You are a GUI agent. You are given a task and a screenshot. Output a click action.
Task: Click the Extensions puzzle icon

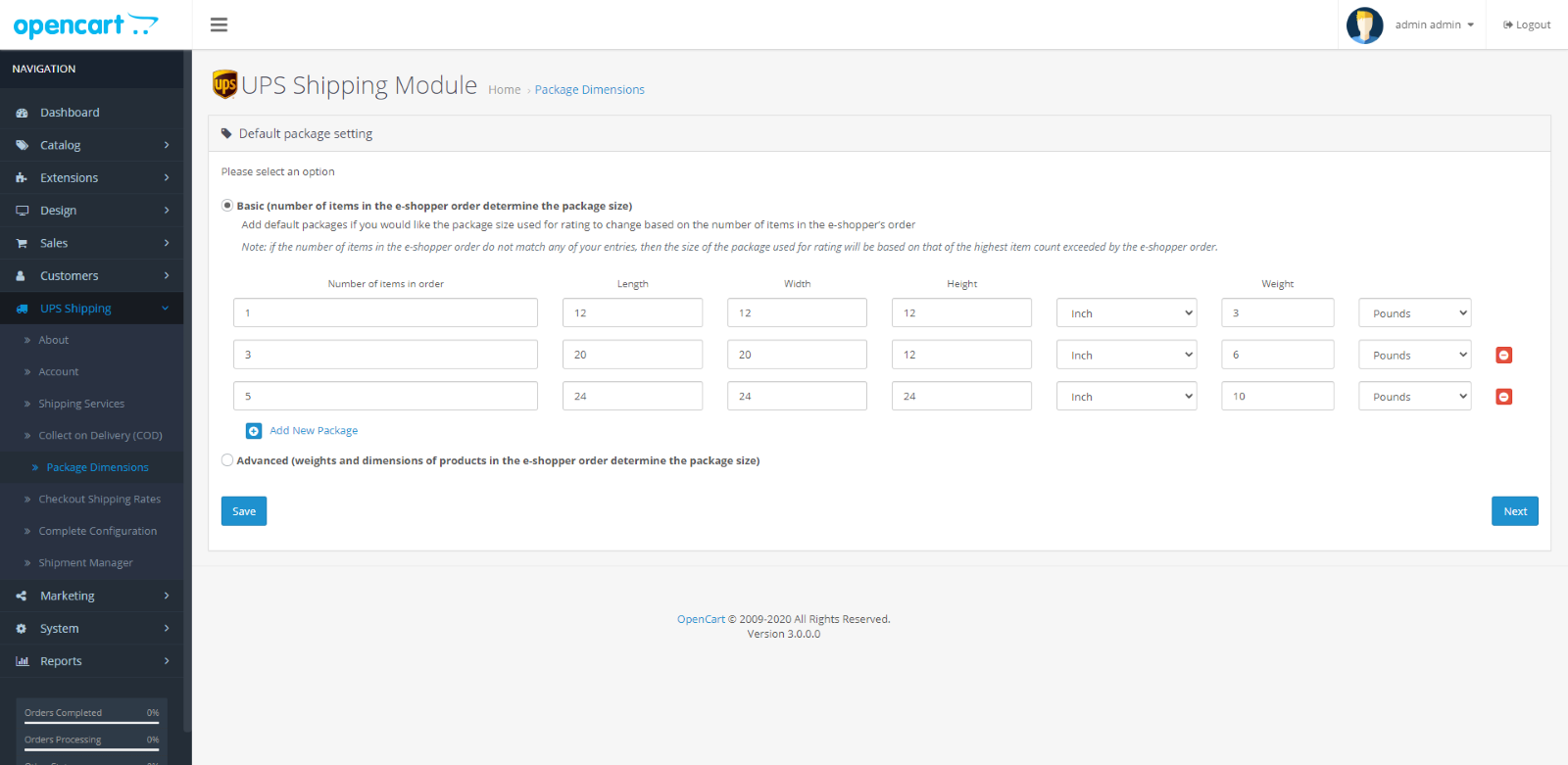22,178
